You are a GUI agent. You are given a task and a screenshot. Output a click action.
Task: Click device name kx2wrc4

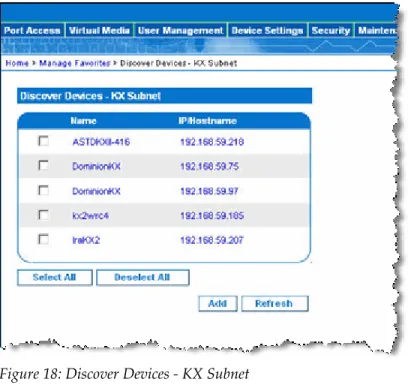tap(90, 216)
